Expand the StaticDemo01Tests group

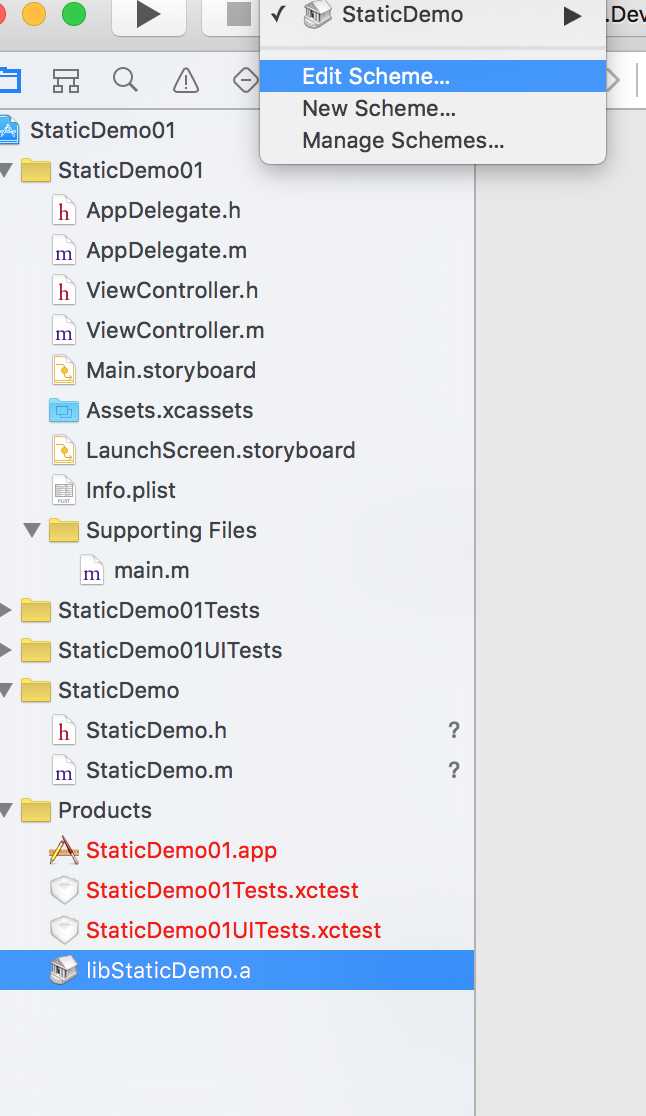[x=6, y=610]
